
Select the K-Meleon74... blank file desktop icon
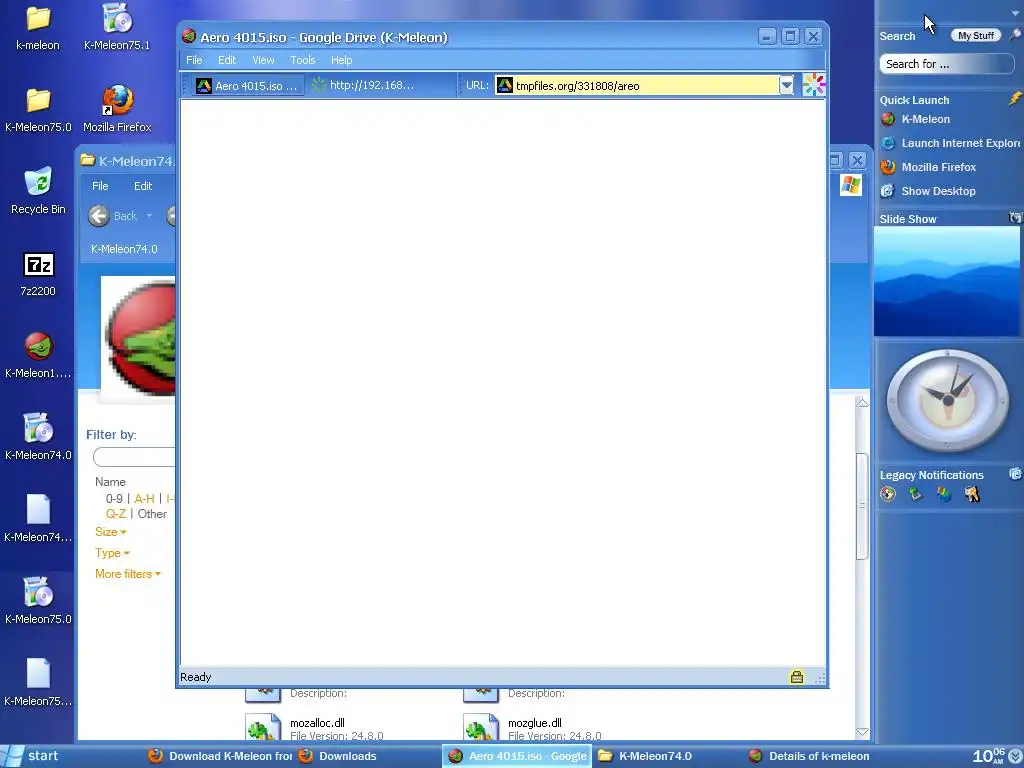click(38, 519)
